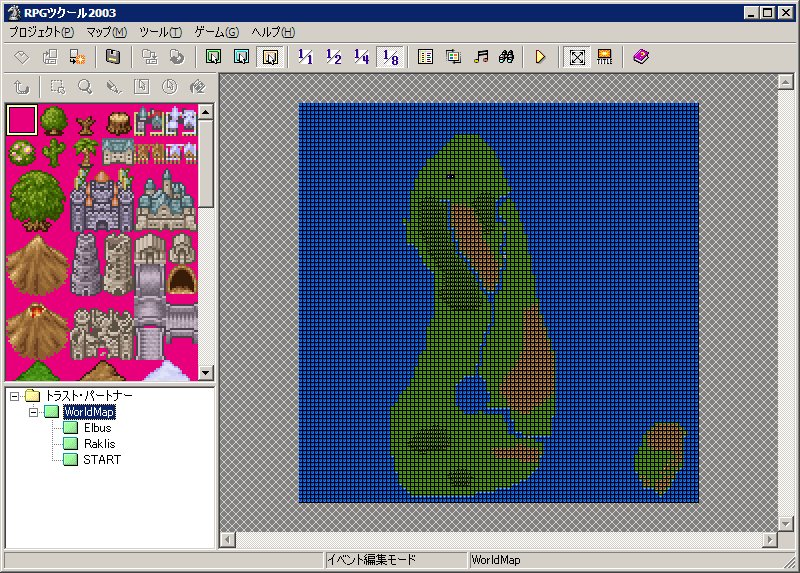Pick the tree stump tile

[118, 122]
